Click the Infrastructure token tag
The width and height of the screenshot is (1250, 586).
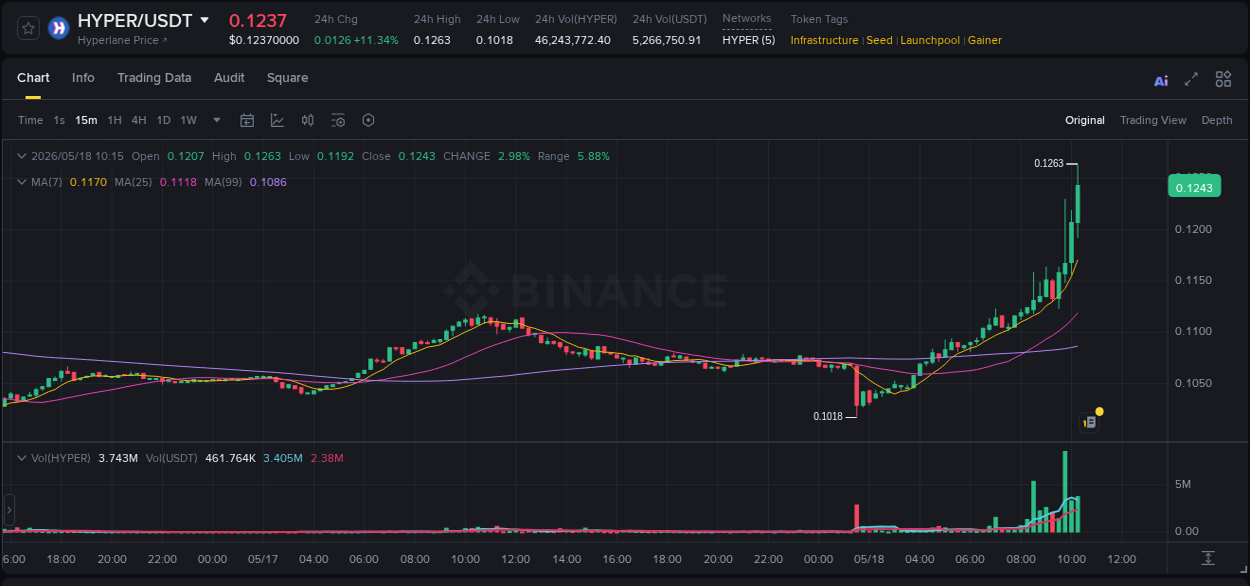pos(824,40)
